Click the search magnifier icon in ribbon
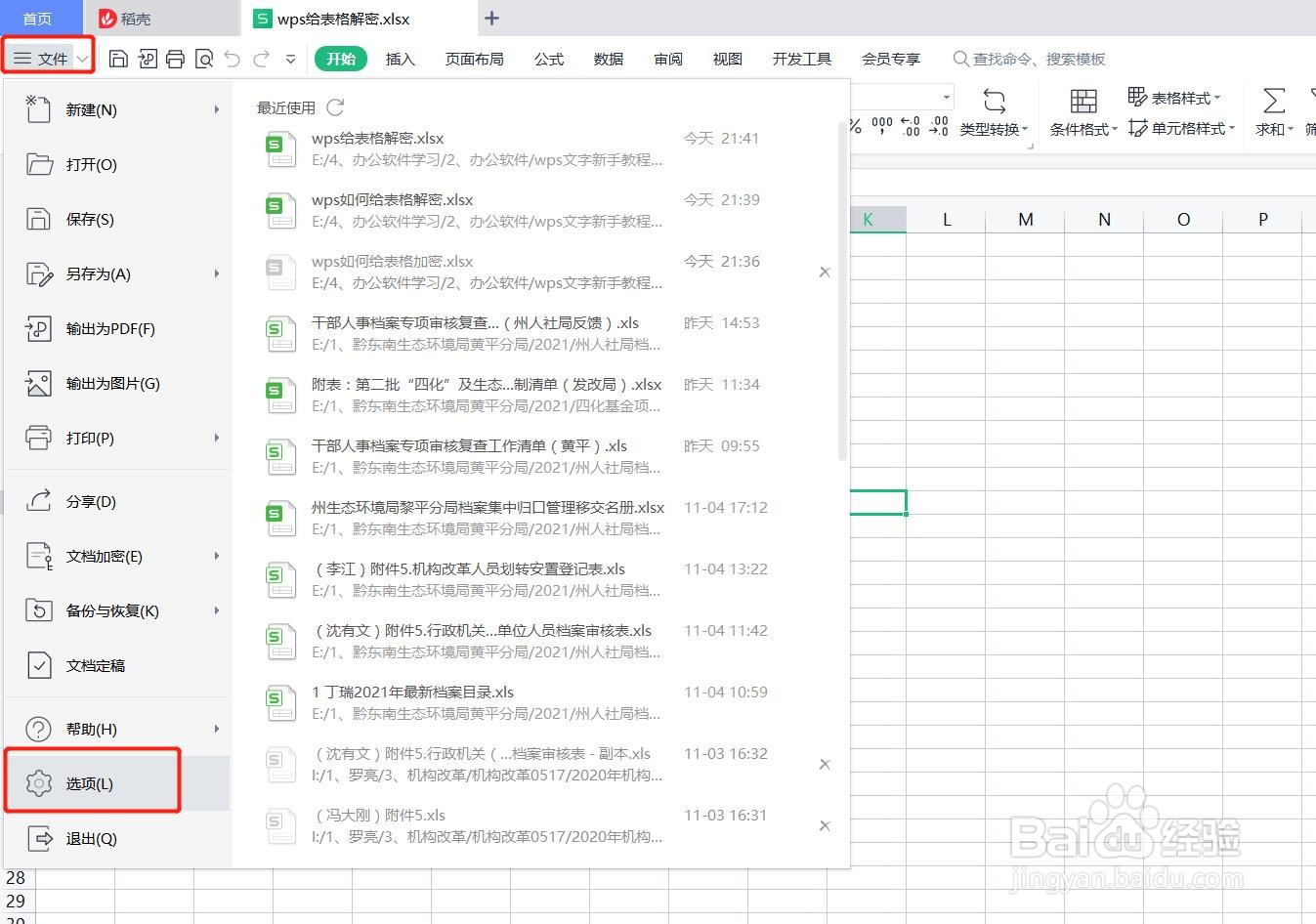The height and width of the screenshot is (924, 1316). tap(961, 60)
